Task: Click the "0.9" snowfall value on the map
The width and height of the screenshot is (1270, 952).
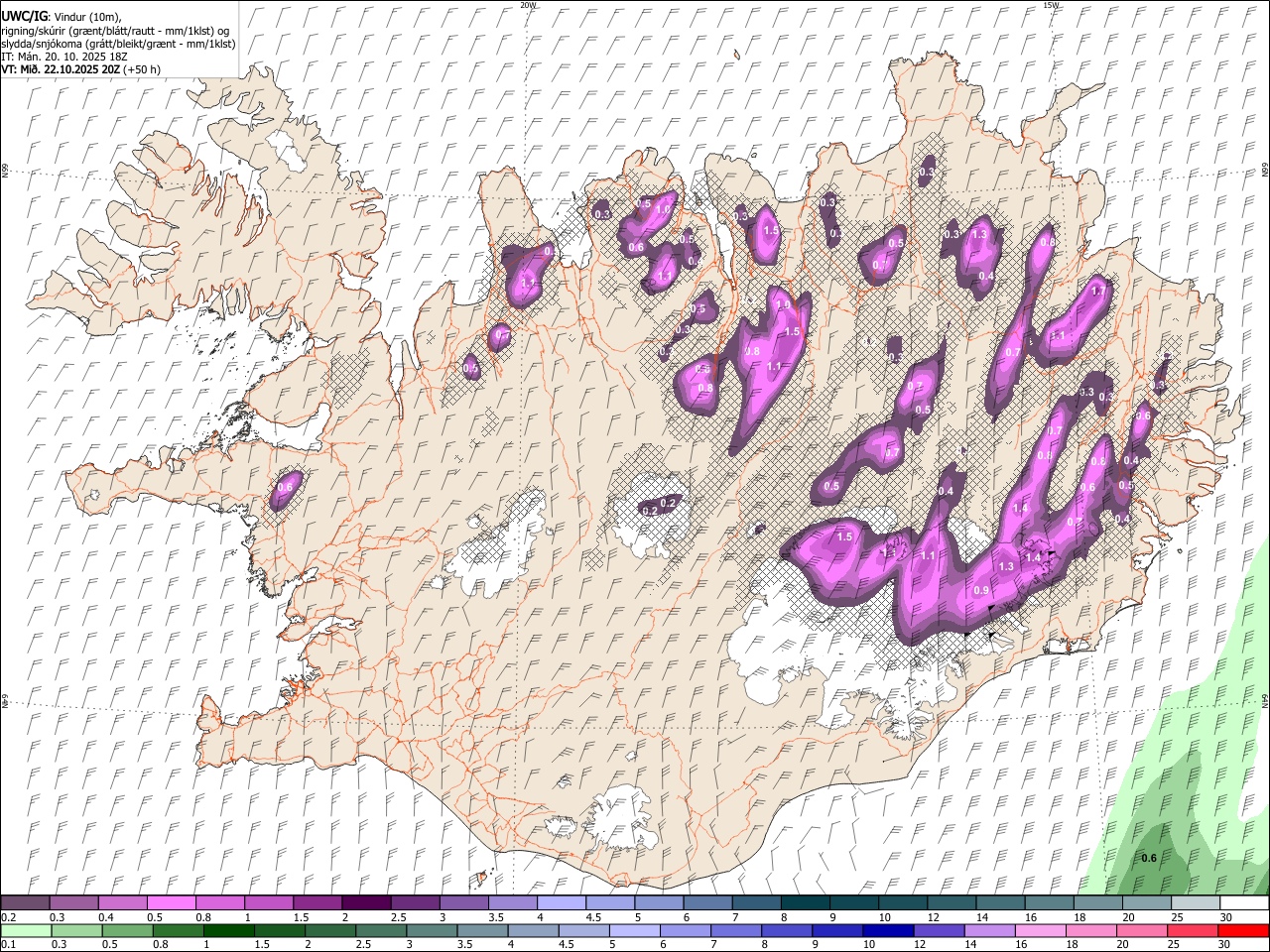Action: (982, 590)
